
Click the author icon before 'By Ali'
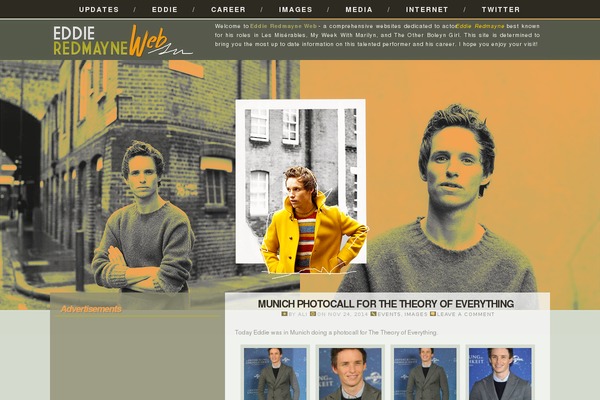coord(284,314)
